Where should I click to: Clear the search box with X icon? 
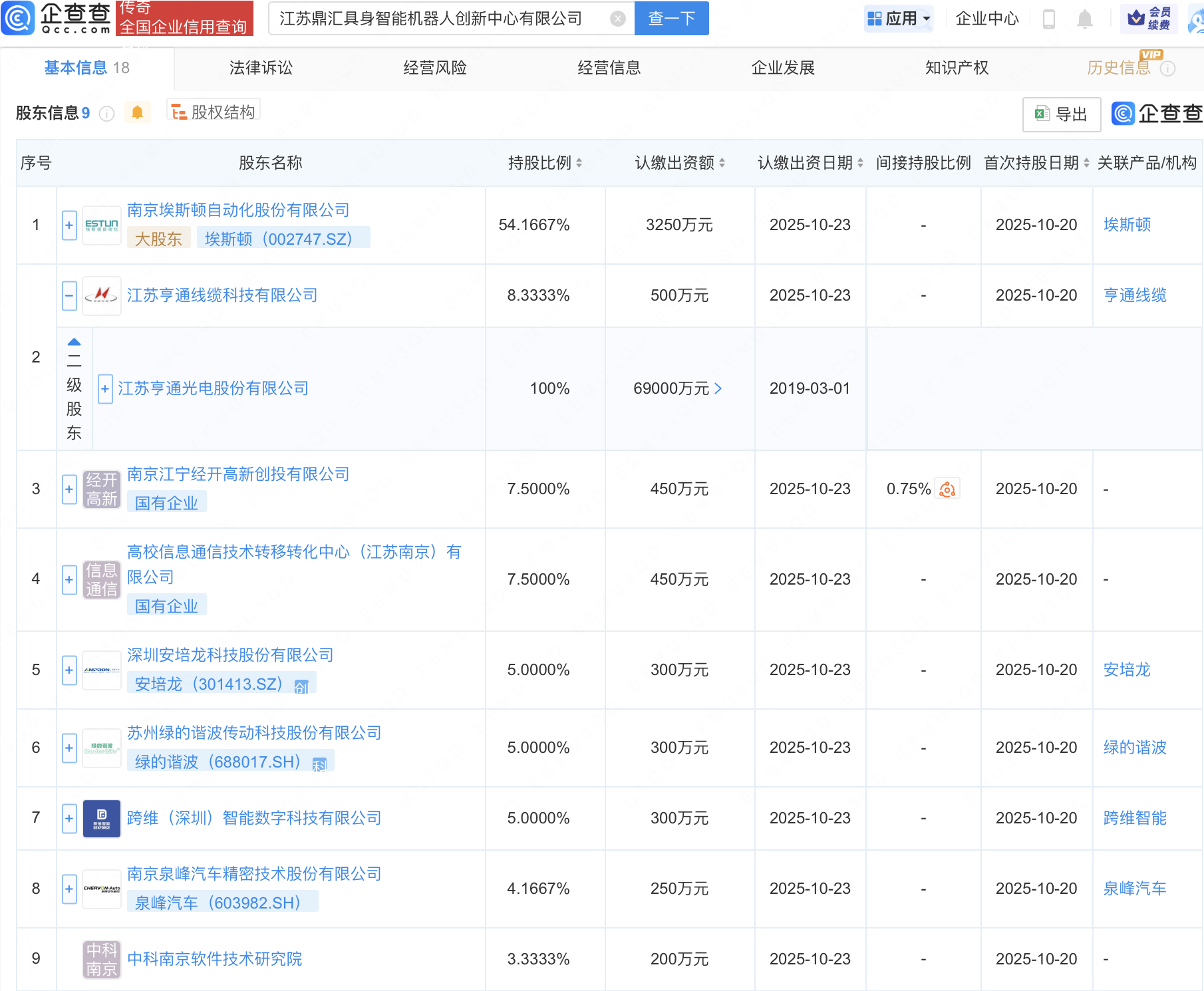pyautogui.click(x=617, y=19)
